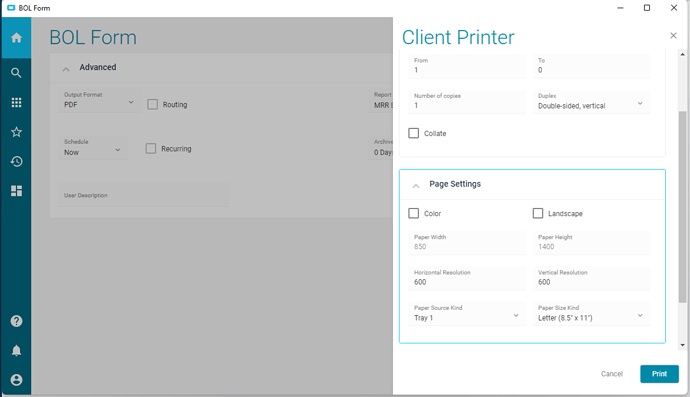Click the Client Printer title text
Screen dimensions: 690x397
[x=458, y=37]
